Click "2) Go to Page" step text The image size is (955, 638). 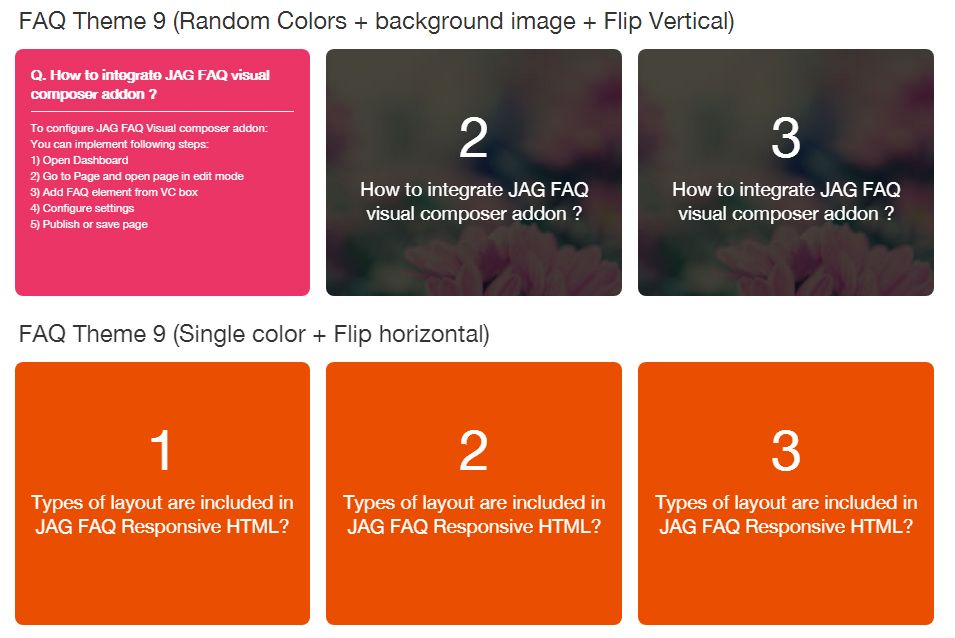point(137,176)
